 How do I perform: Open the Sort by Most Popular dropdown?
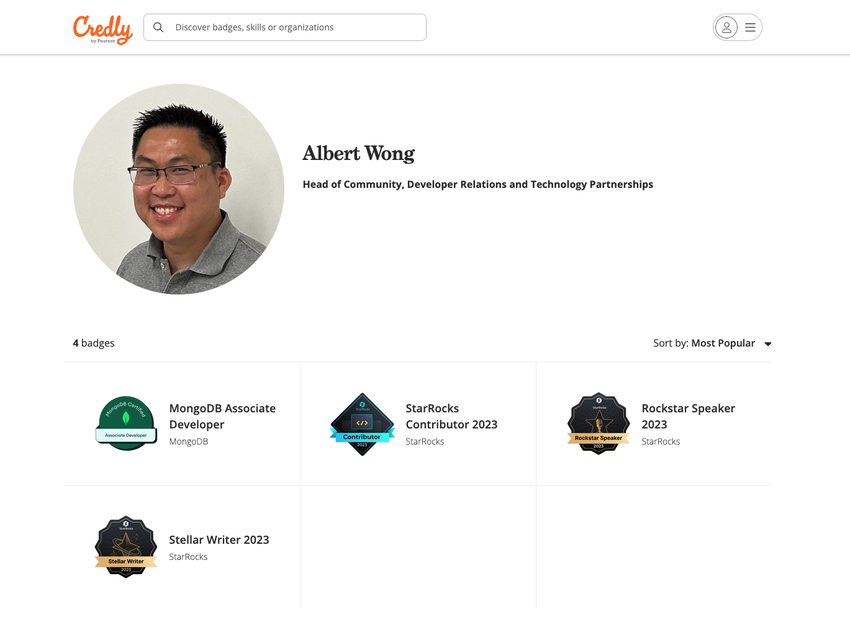tap(712, 343)
